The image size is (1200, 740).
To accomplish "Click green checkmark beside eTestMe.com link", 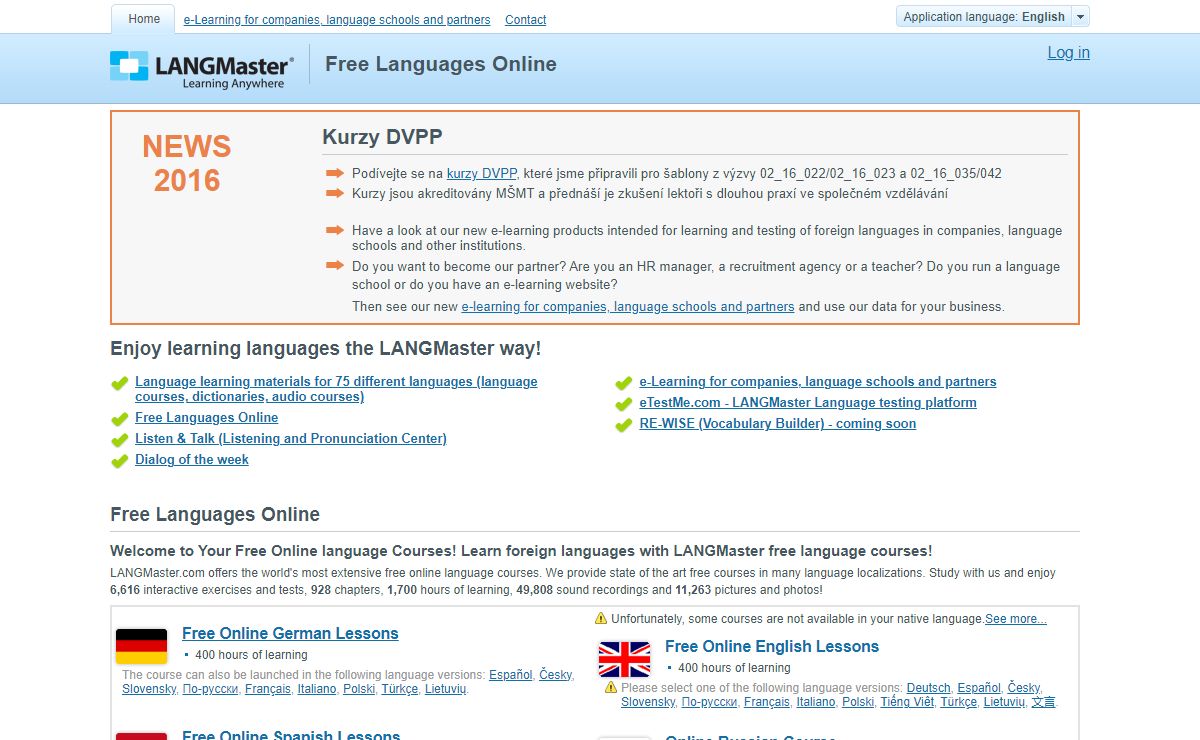I will click(x=623, y=404).
